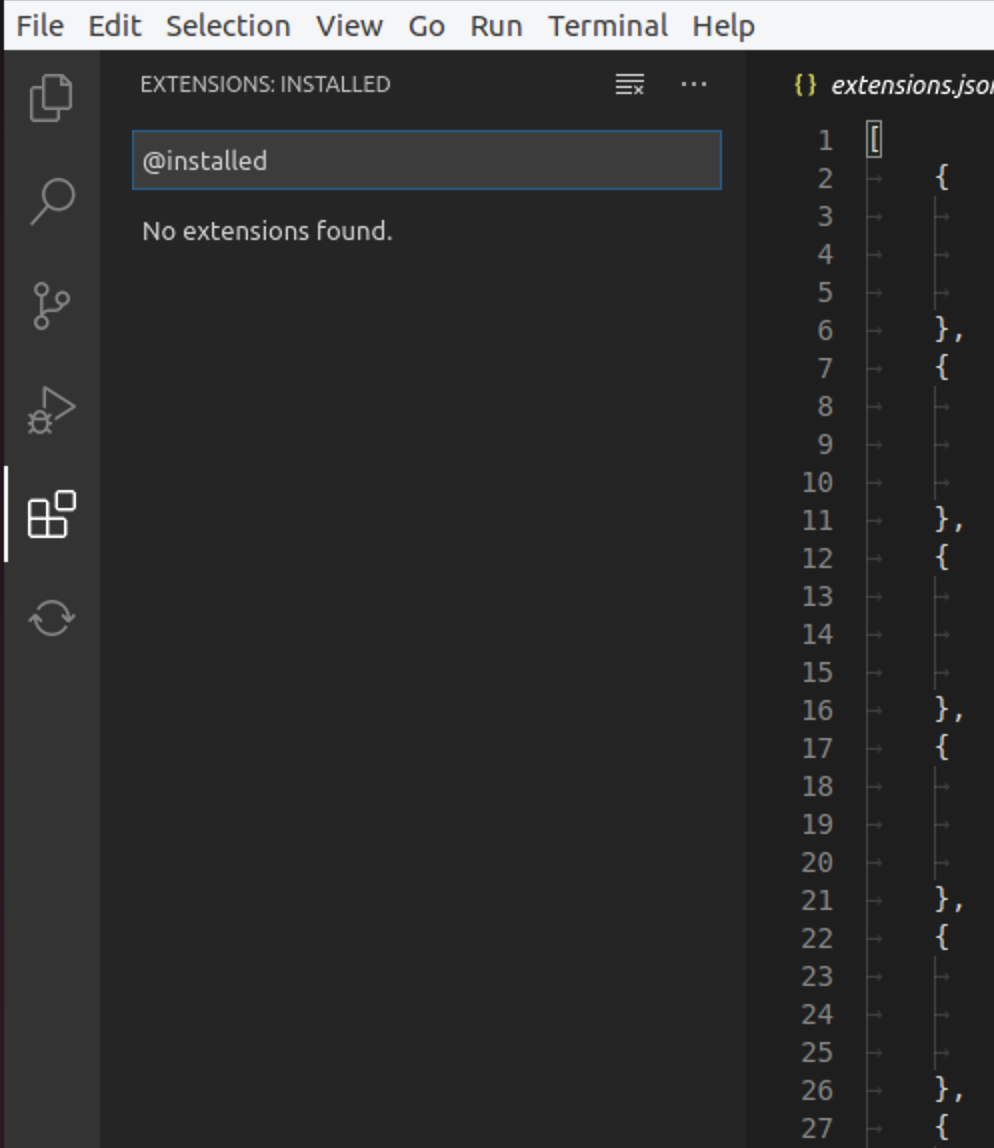
Task: Click the closing brace on line 21
Action: [942, 901]
